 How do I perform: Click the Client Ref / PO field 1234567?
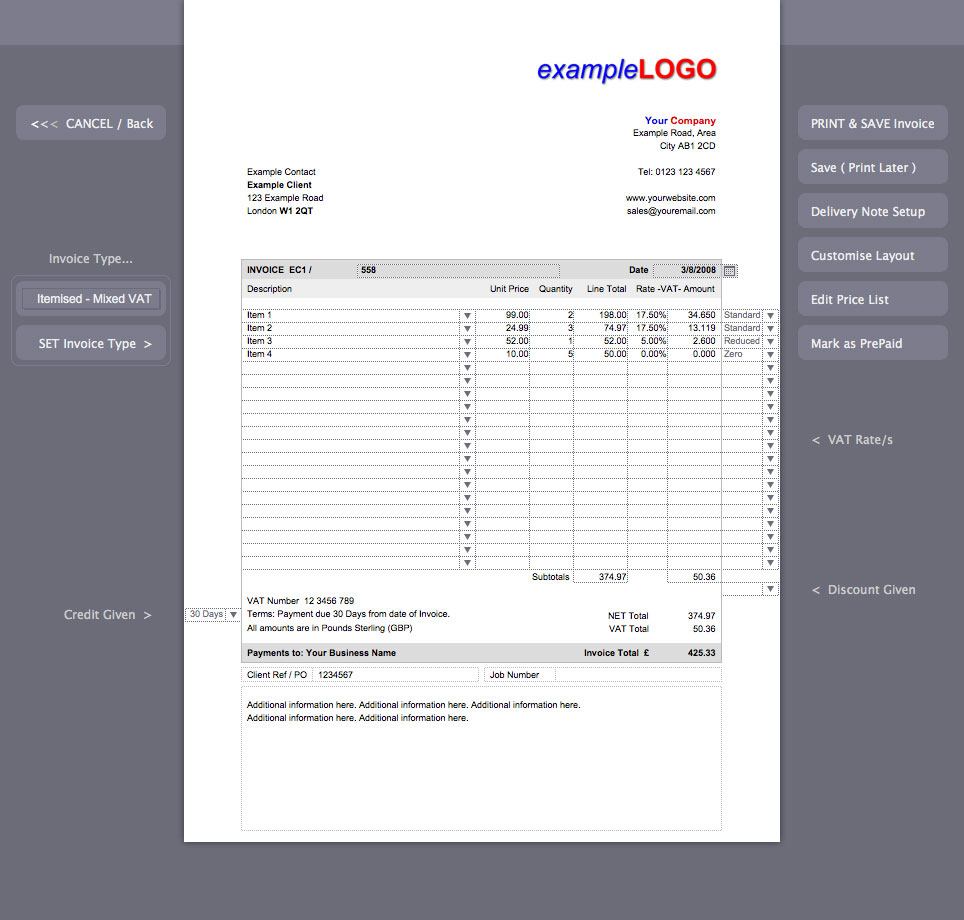[395, 675]
